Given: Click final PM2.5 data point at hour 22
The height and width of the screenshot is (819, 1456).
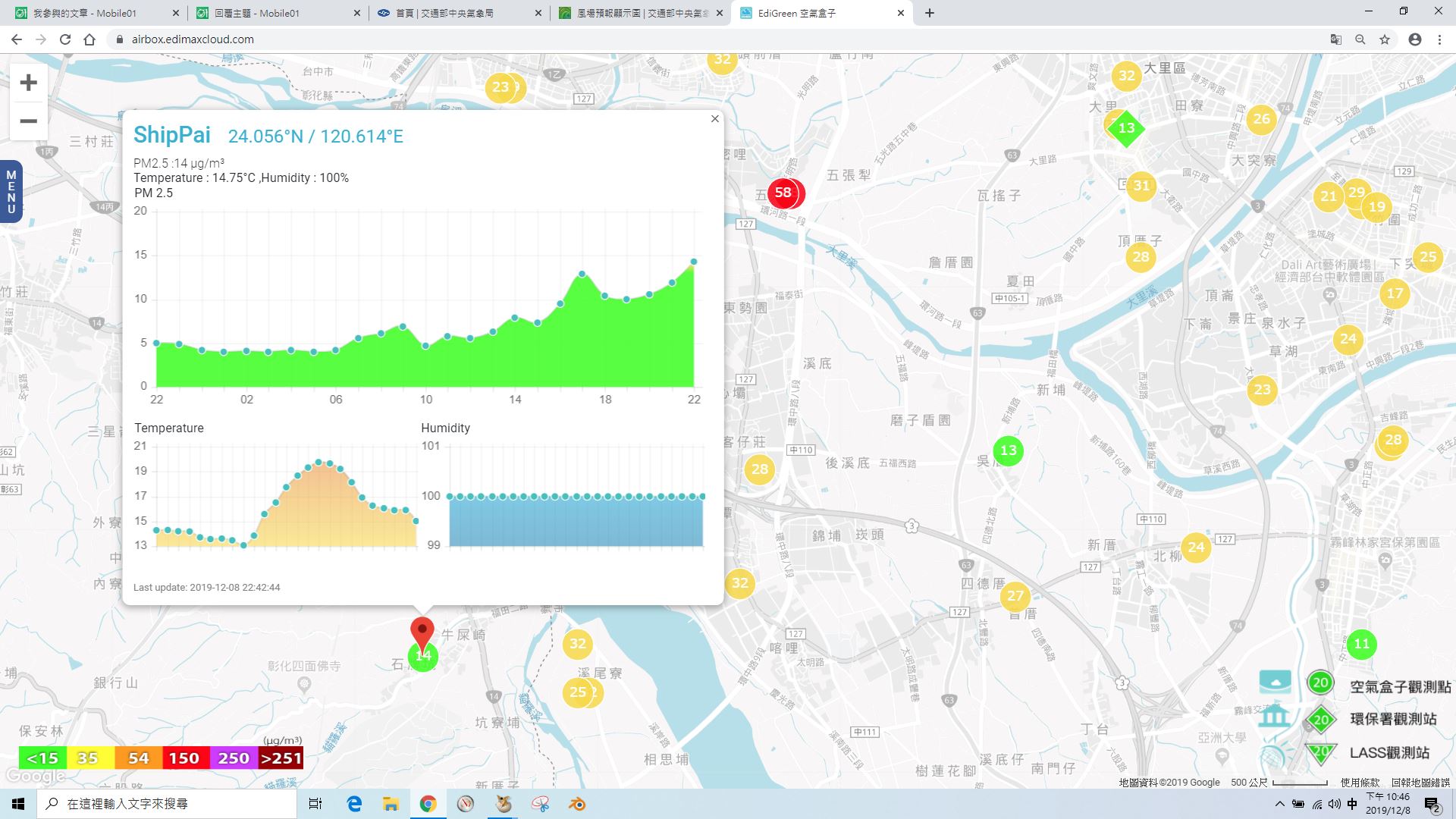Looking at the screenshot, I should click(693, 262).
